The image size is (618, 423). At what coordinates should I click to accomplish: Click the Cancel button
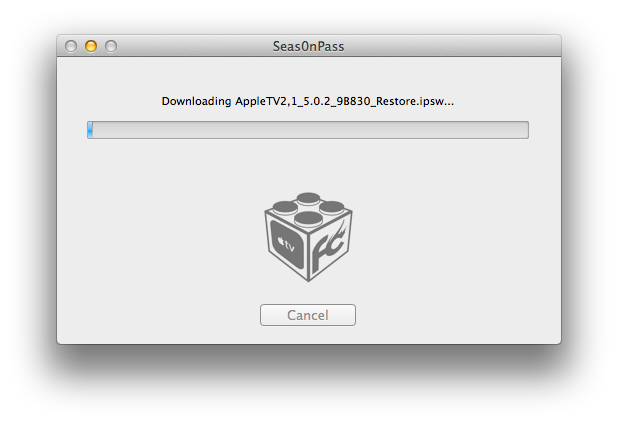coord(307,315)
